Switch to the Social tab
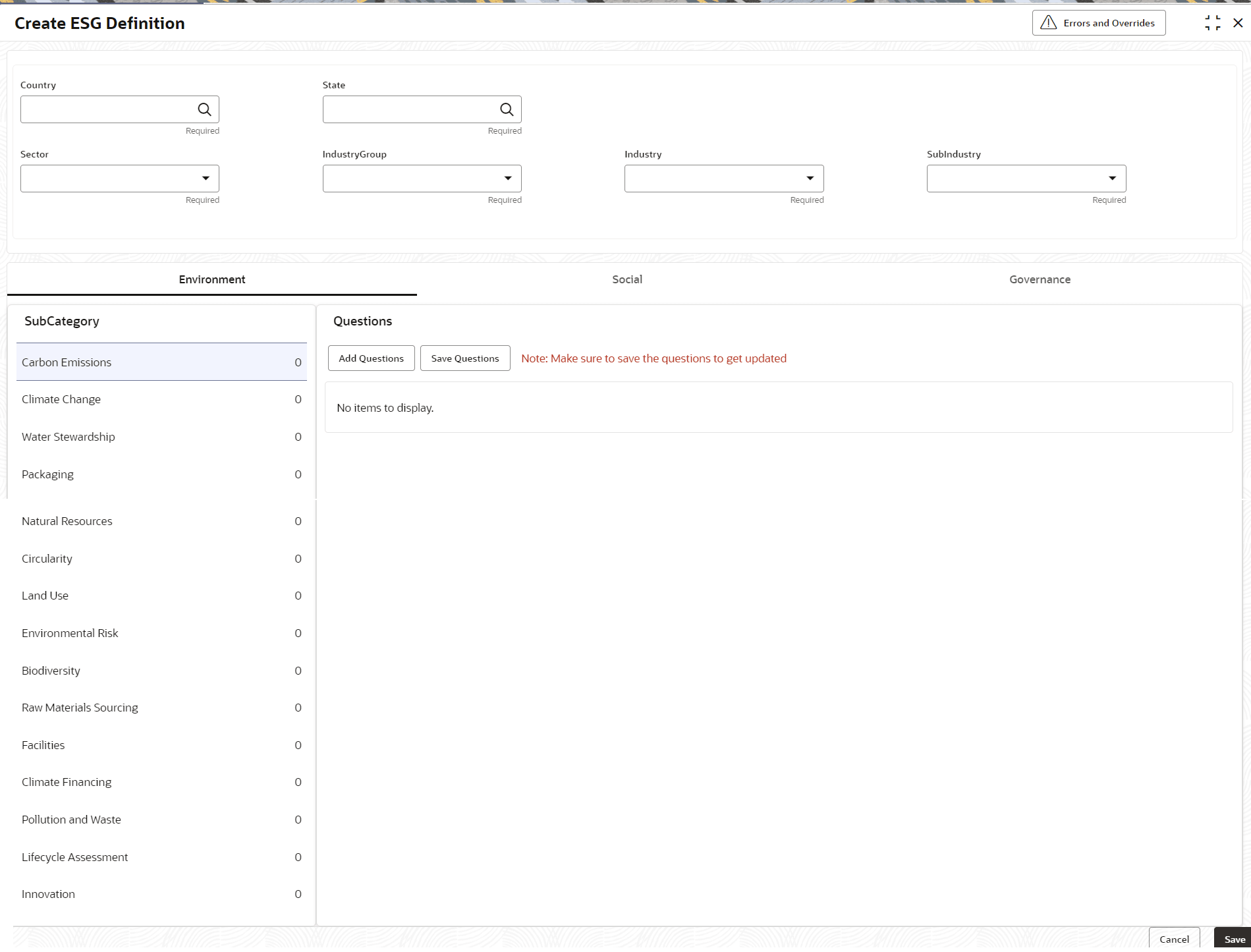The image size is (1251, 952). 627,279
